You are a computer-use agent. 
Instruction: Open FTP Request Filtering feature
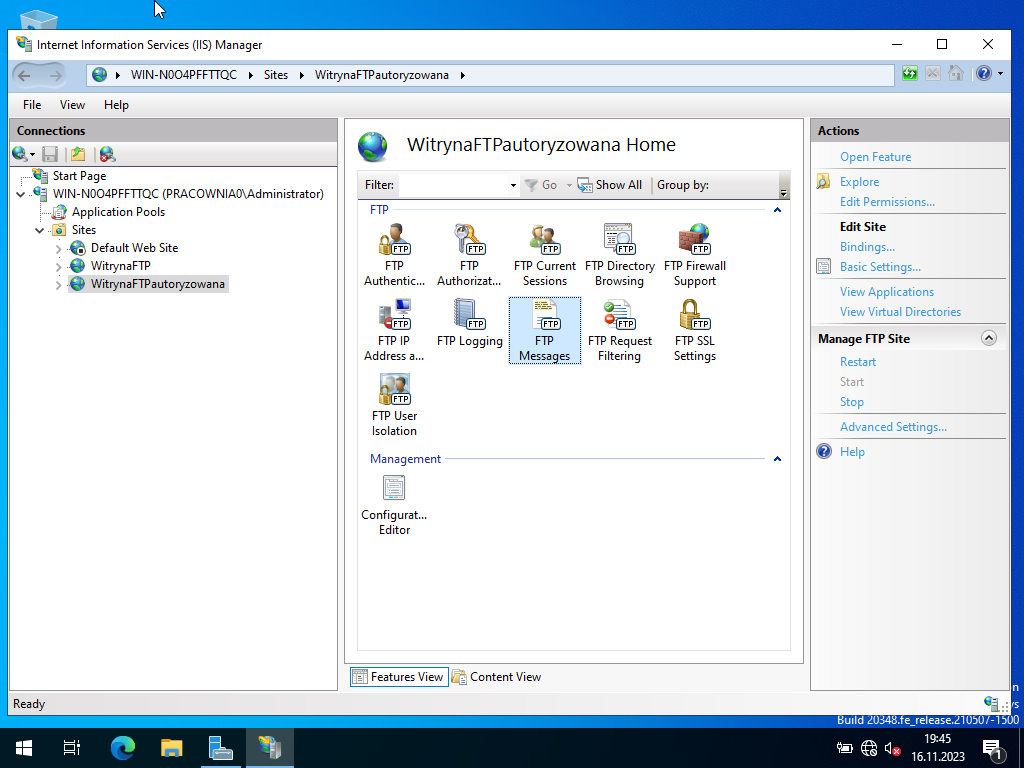point(620,330)
